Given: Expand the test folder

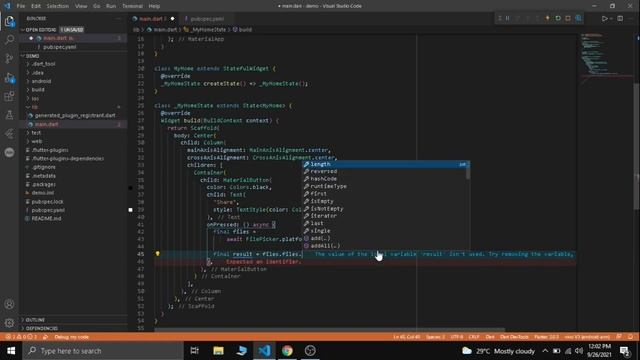Looking at the screenshot, I should click(x=36, y=133).
